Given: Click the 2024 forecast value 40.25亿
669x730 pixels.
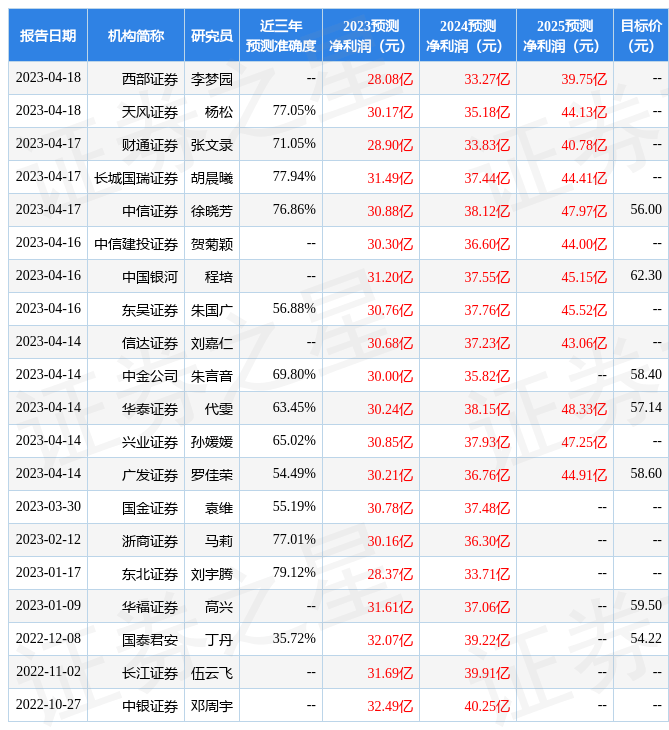Looking at the screenshot, I should (x=487, y=706).
